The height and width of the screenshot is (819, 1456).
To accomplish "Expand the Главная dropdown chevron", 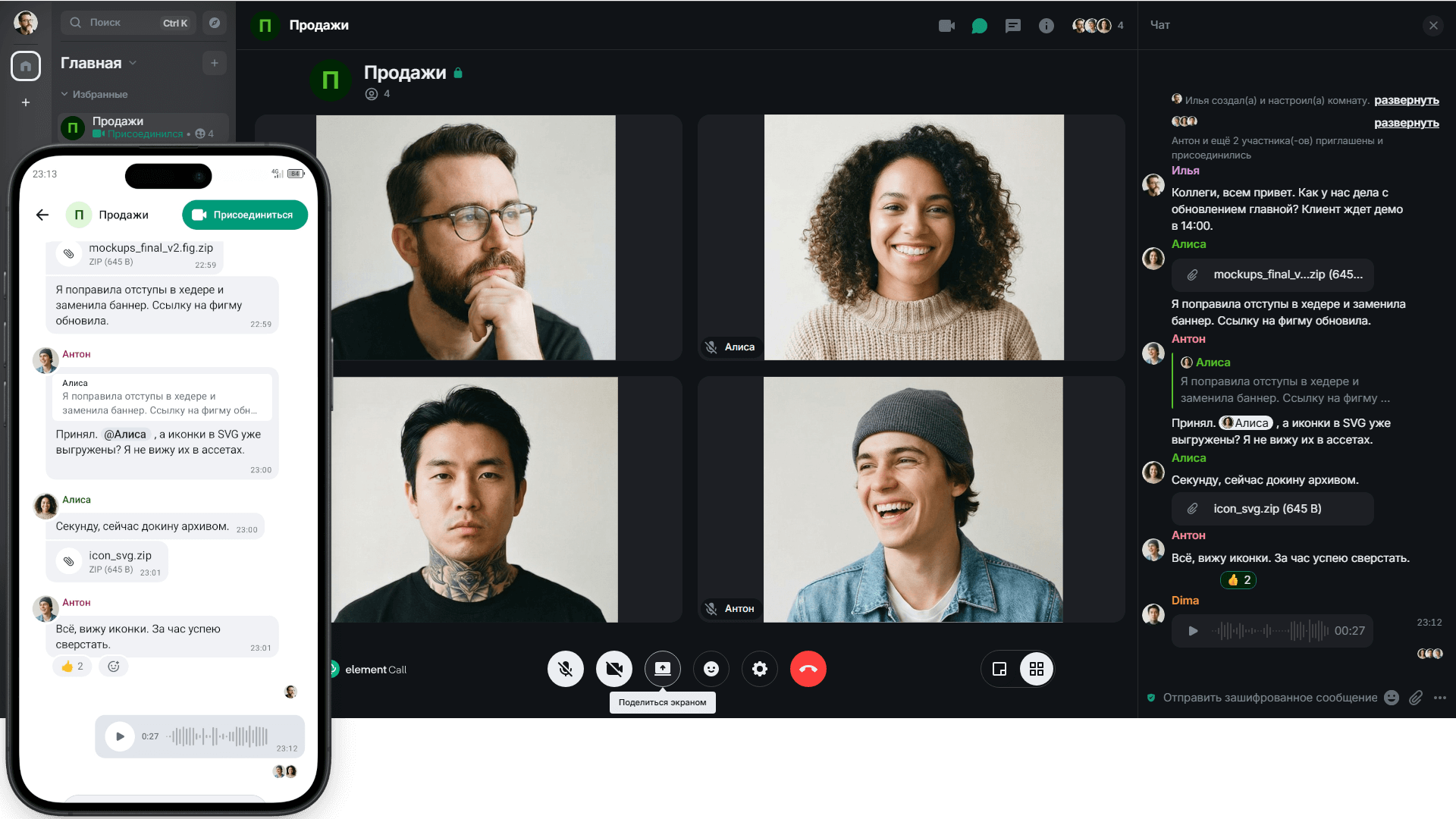I will (x=133, y=63).
